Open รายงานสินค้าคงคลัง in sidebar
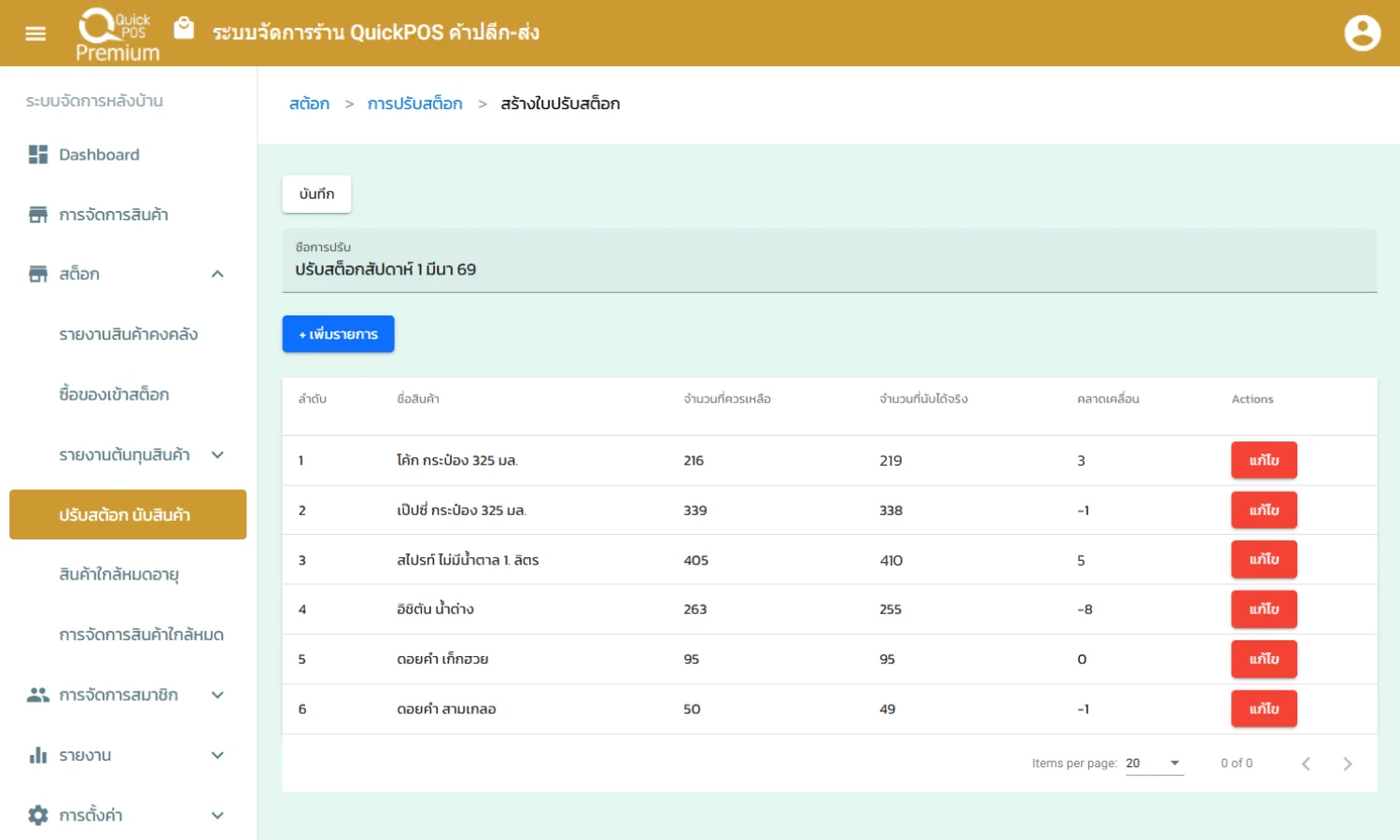The width and height of the screenshot is (1400, 840). [128, 334]
